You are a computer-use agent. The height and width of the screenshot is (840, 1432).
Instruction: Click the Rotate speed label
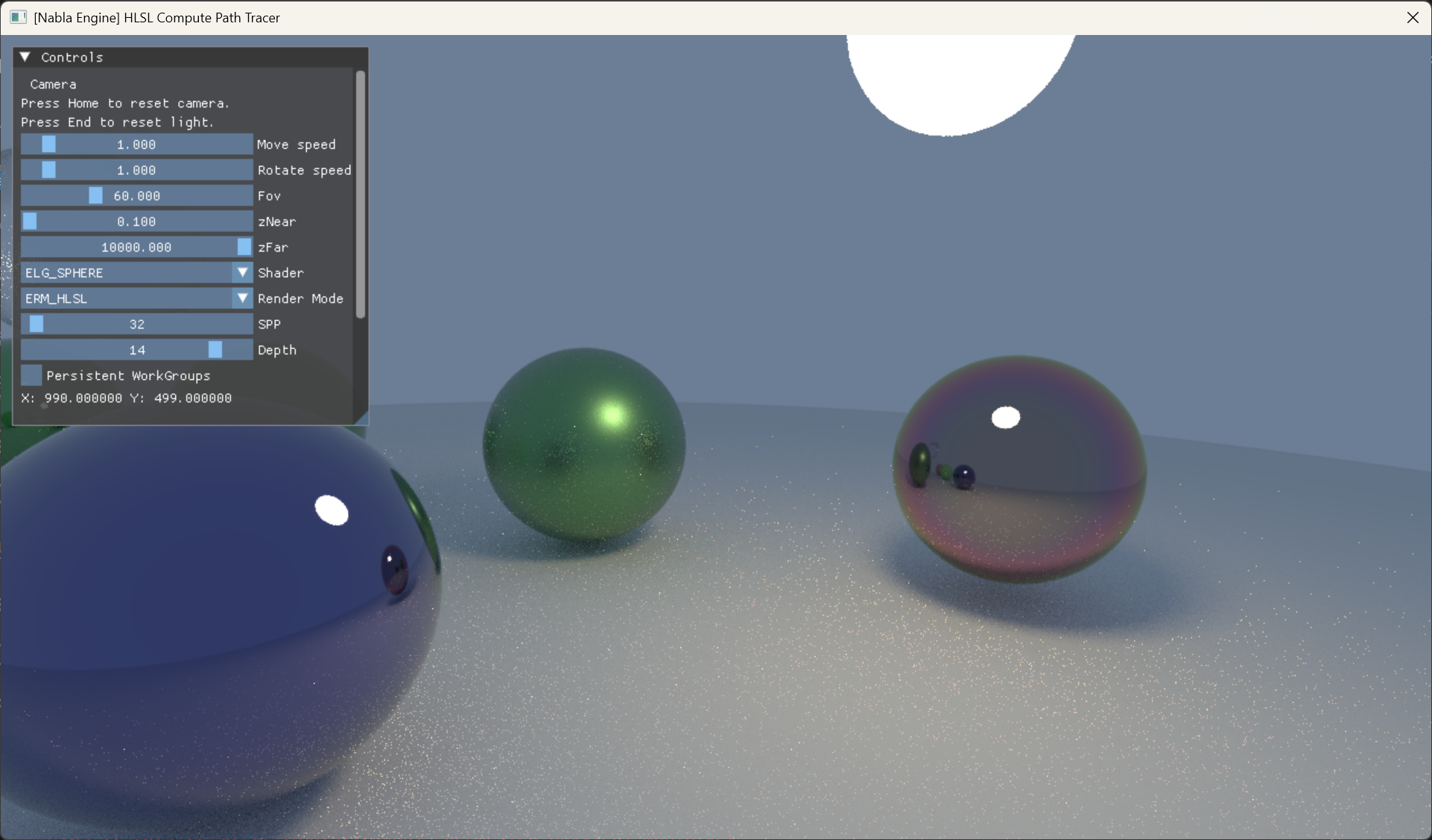[304, 171]
